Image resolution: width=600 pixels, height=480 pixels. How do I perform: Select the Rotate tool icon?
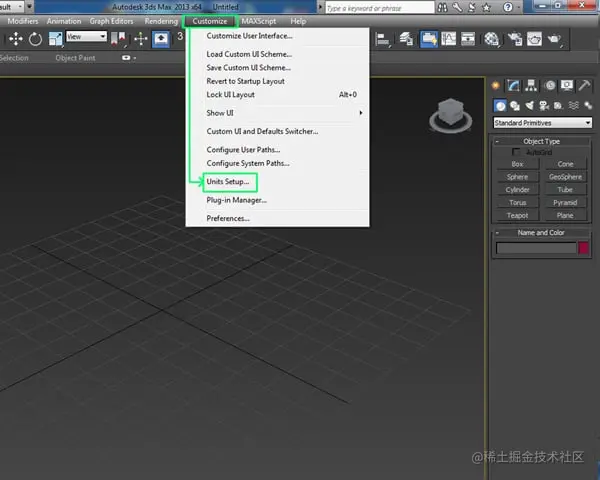click(35, 39)
